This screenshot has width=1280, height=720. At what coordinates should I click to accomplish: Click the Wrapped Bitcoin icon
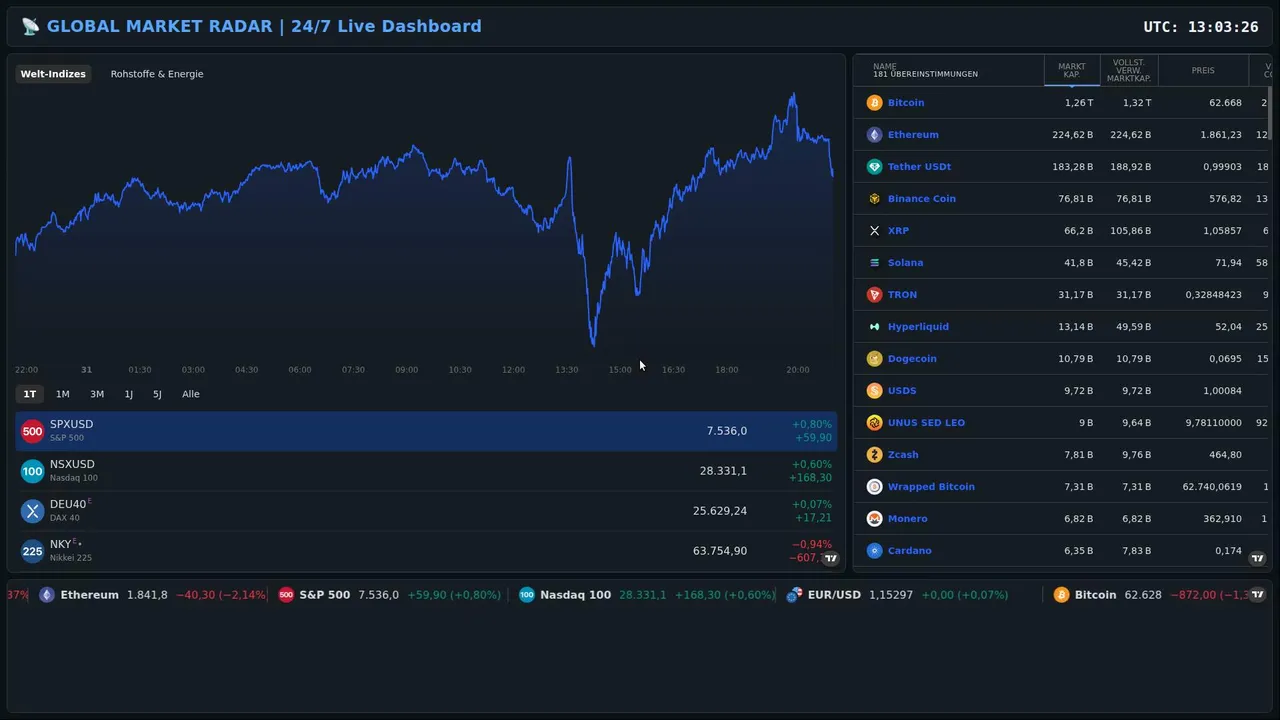point(874,487)
